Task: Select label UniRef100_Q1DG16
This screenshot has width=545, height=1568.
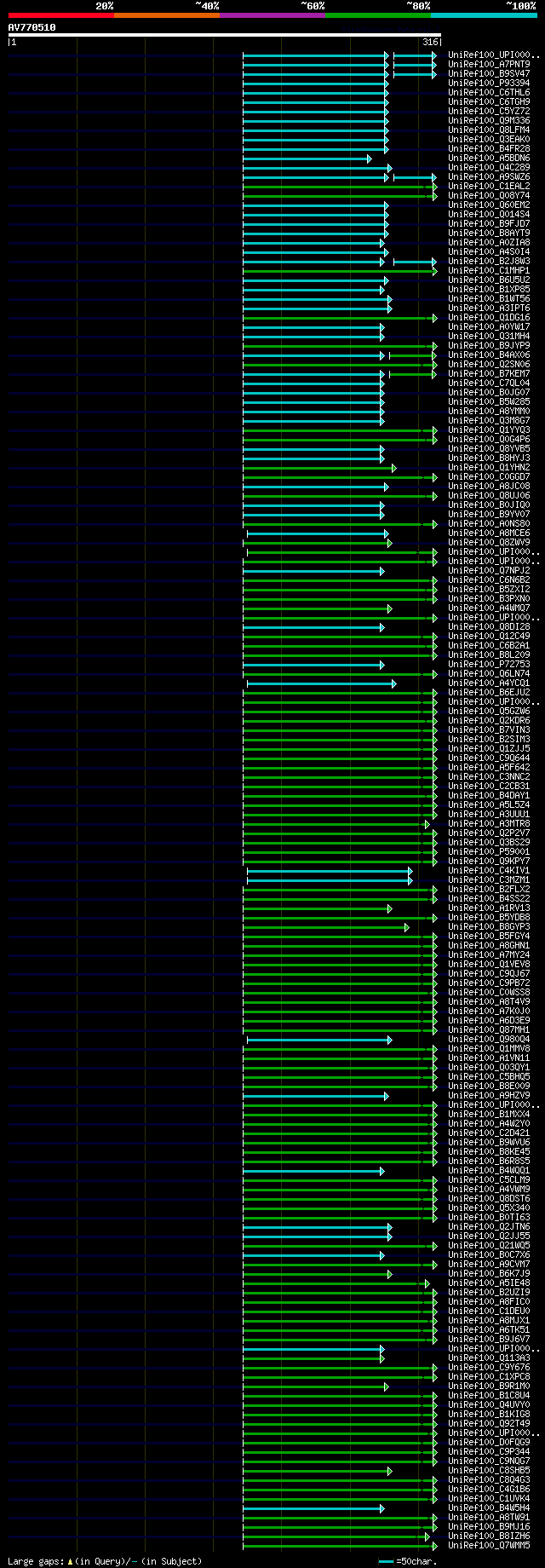Action: click(x=489, y=318)
